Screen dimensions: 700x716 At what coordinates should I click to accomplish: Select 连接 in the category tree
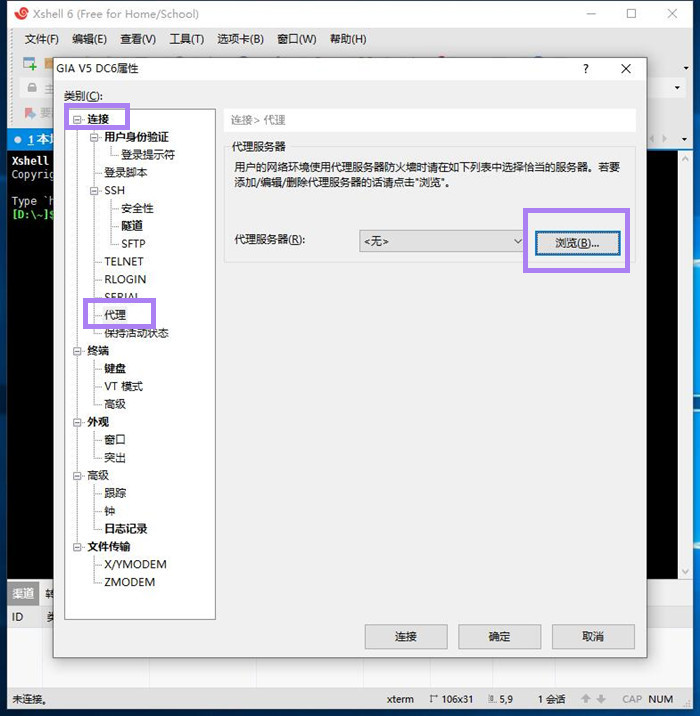tap(98, 119)
